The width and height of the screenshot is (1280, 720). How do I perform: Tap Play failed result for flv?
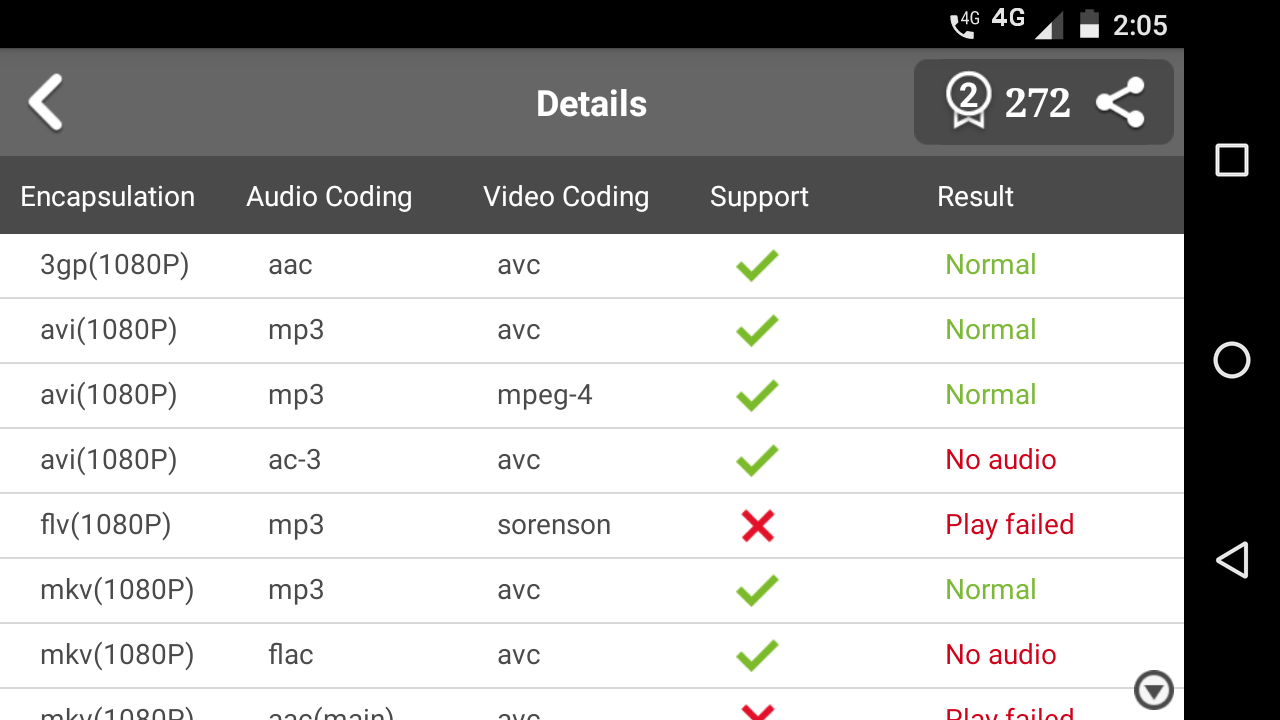point(1009,525)
